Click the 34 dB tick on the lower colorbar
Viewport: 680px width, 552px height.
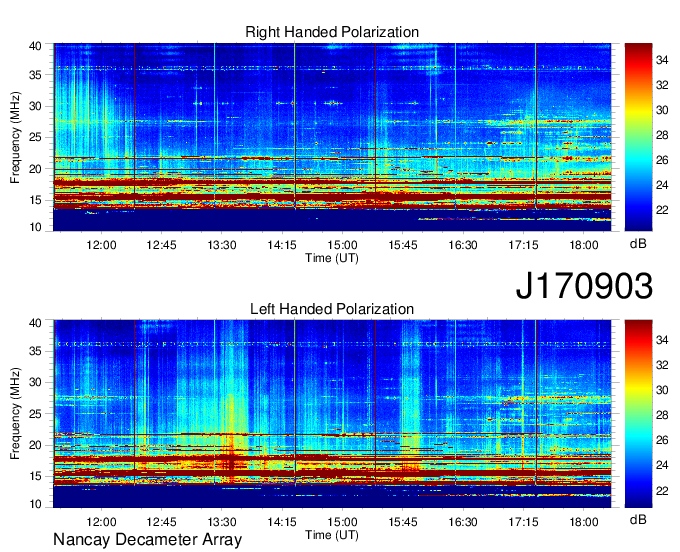(x=662, y=340)
